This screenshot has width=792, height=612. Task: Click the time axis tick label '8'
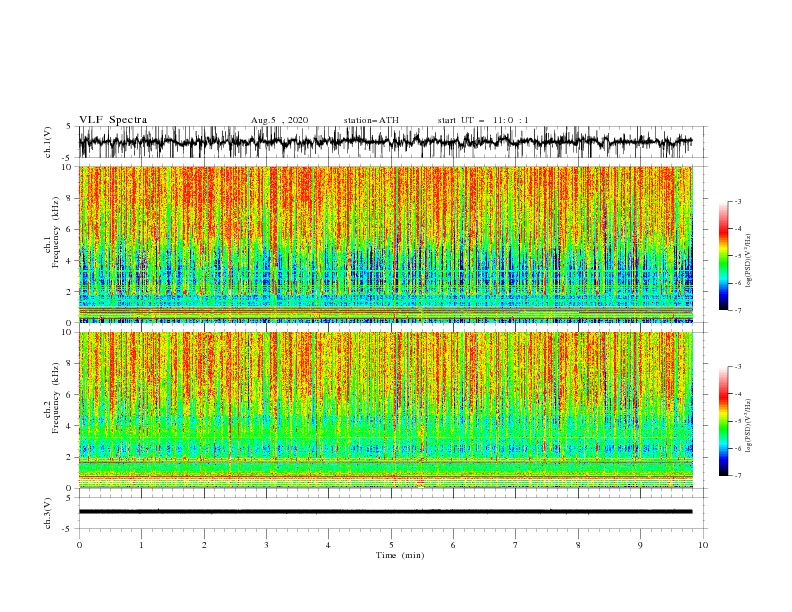578,545
